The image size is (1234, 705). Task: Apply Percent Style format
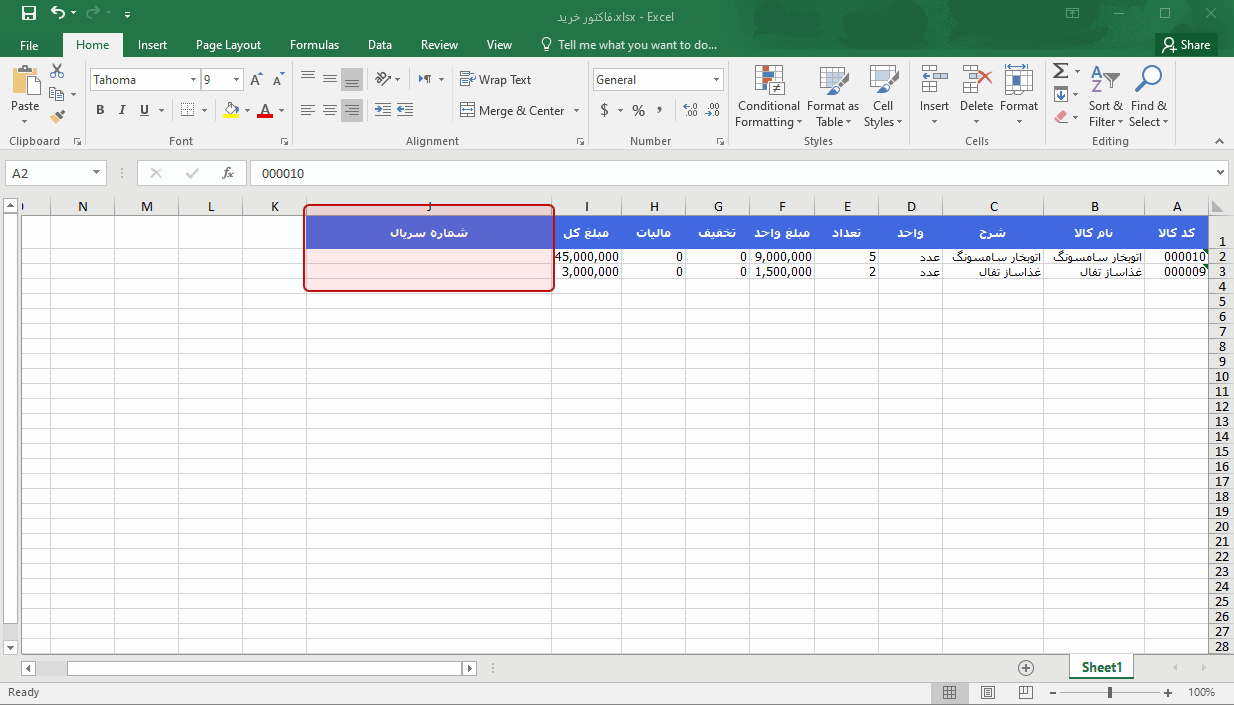[x=638, y=110]
